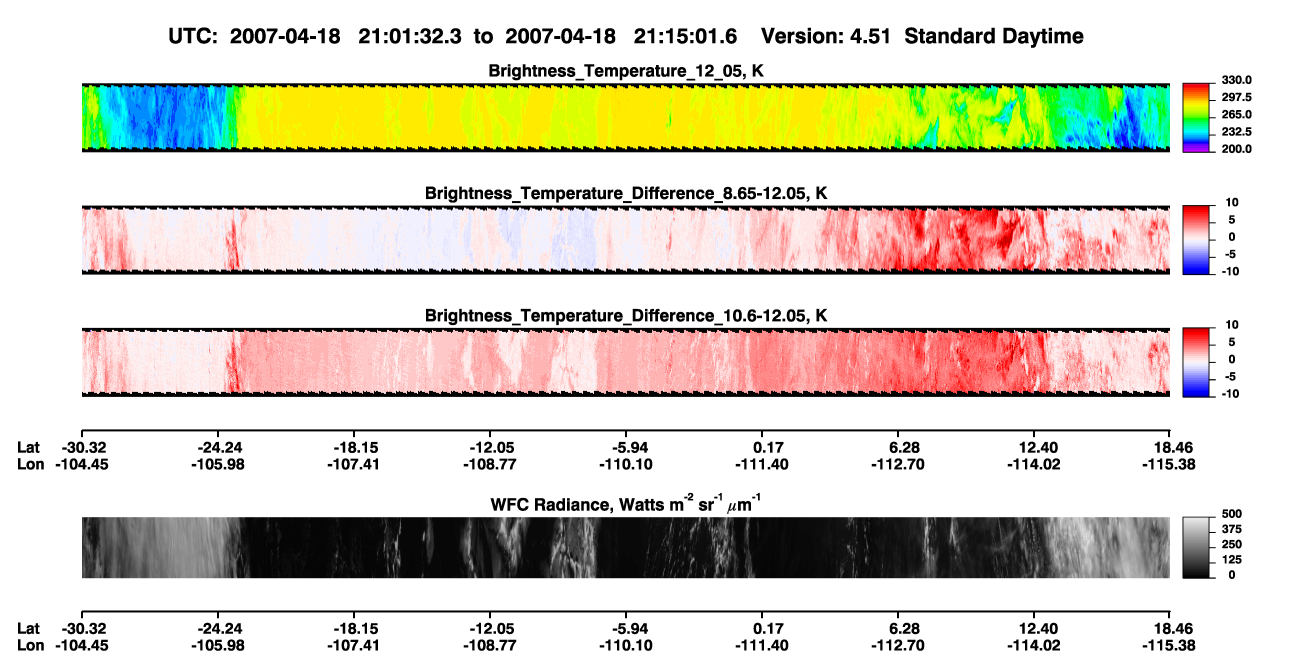Select the 265.0 colorbar label
This screenshot has height=667, width=1300.
click(1236, 115)
